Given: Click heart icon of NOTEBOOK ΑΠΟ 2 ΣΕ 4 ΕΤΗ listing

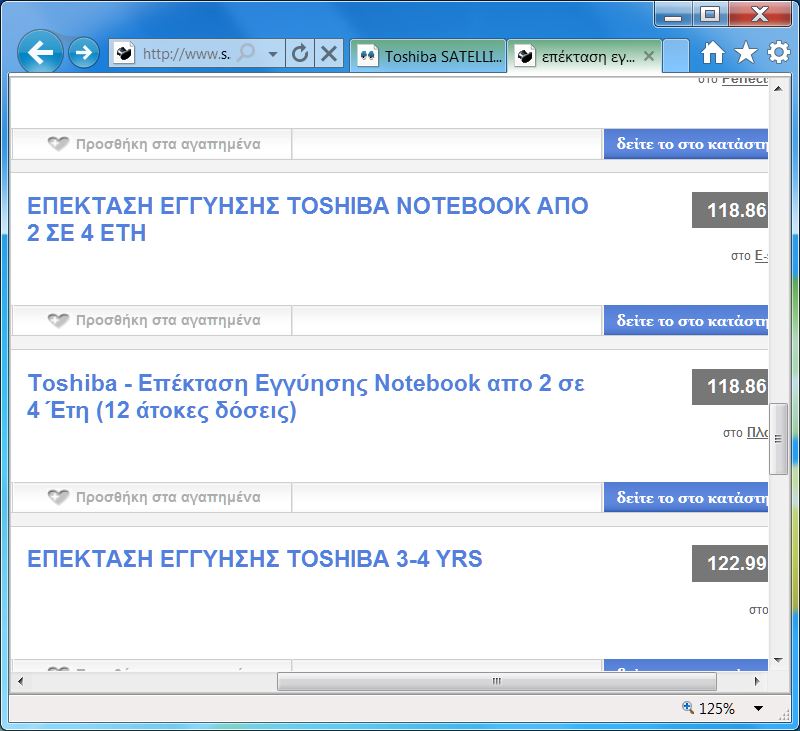Looking at the screenshot, I should pyautogui.click(x=58, y=320).
